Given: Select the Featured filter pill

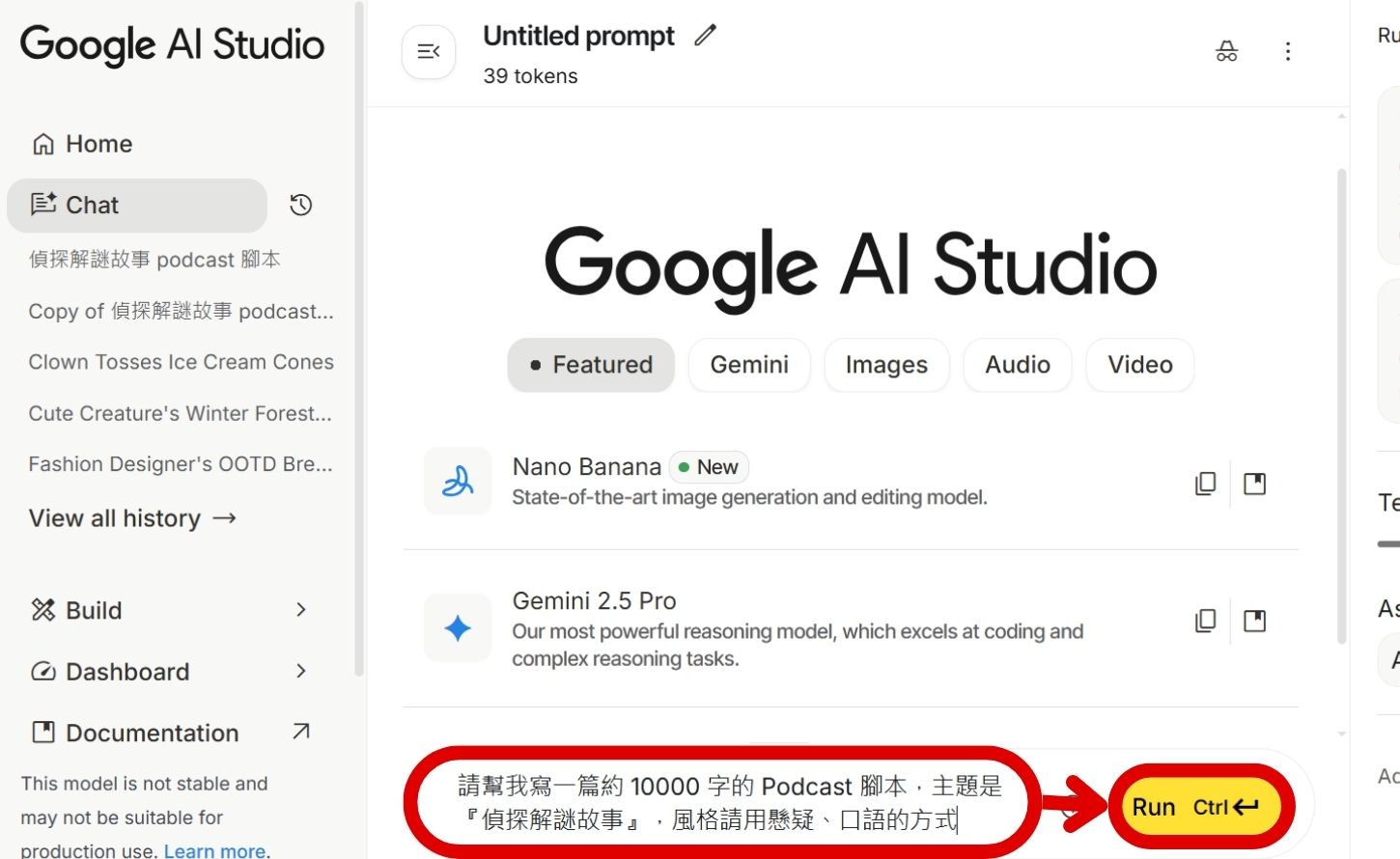Looking at the screenshot, I should point(590,365).
